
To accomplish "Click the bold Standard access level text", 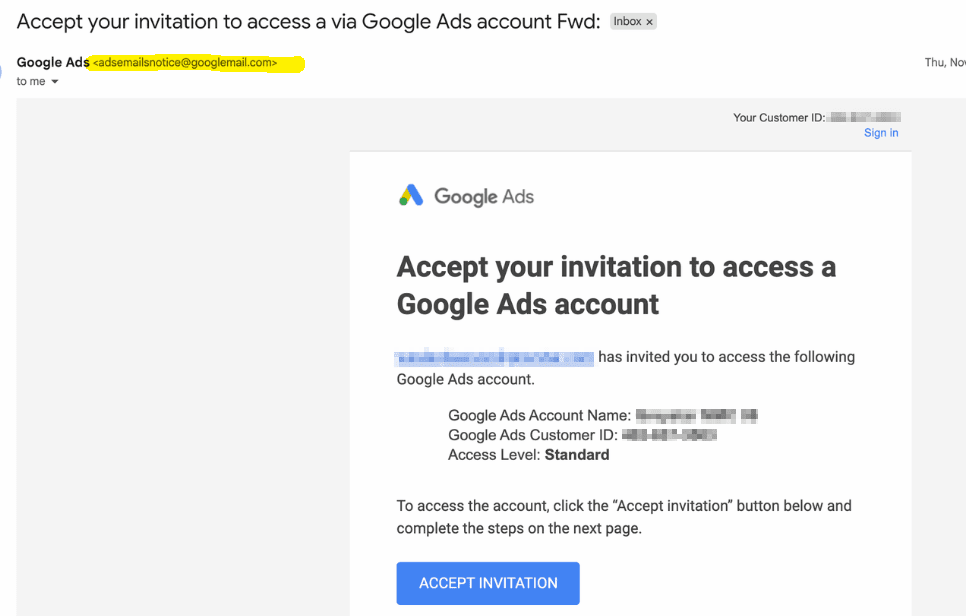I will coord(576,455).
